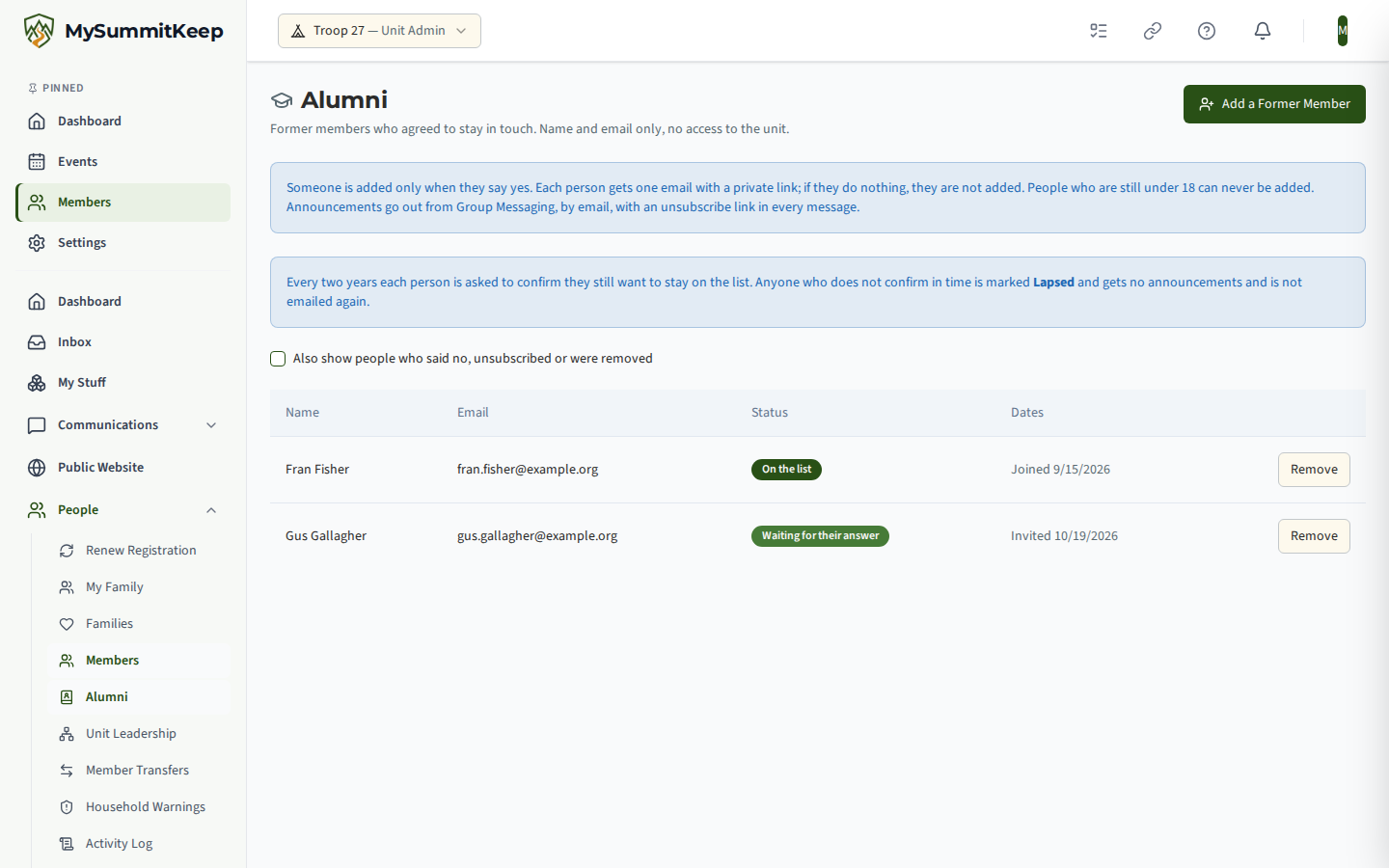
Task: Click 'Invited 10/19/2026' date text
Action: tap(1064, 536)
